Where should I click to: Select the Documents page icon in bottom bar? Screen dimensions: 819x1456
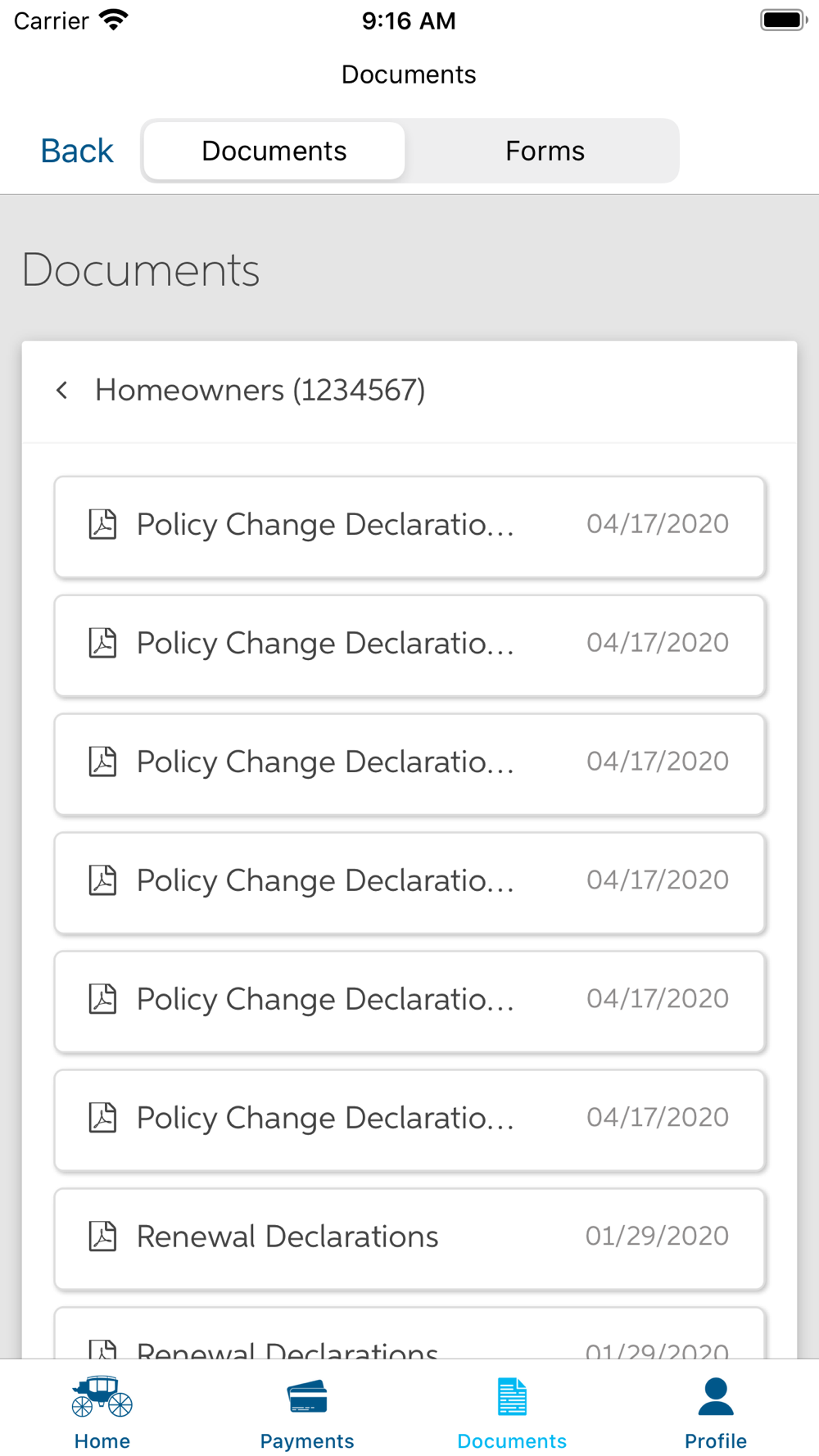tap(512, 1397)
